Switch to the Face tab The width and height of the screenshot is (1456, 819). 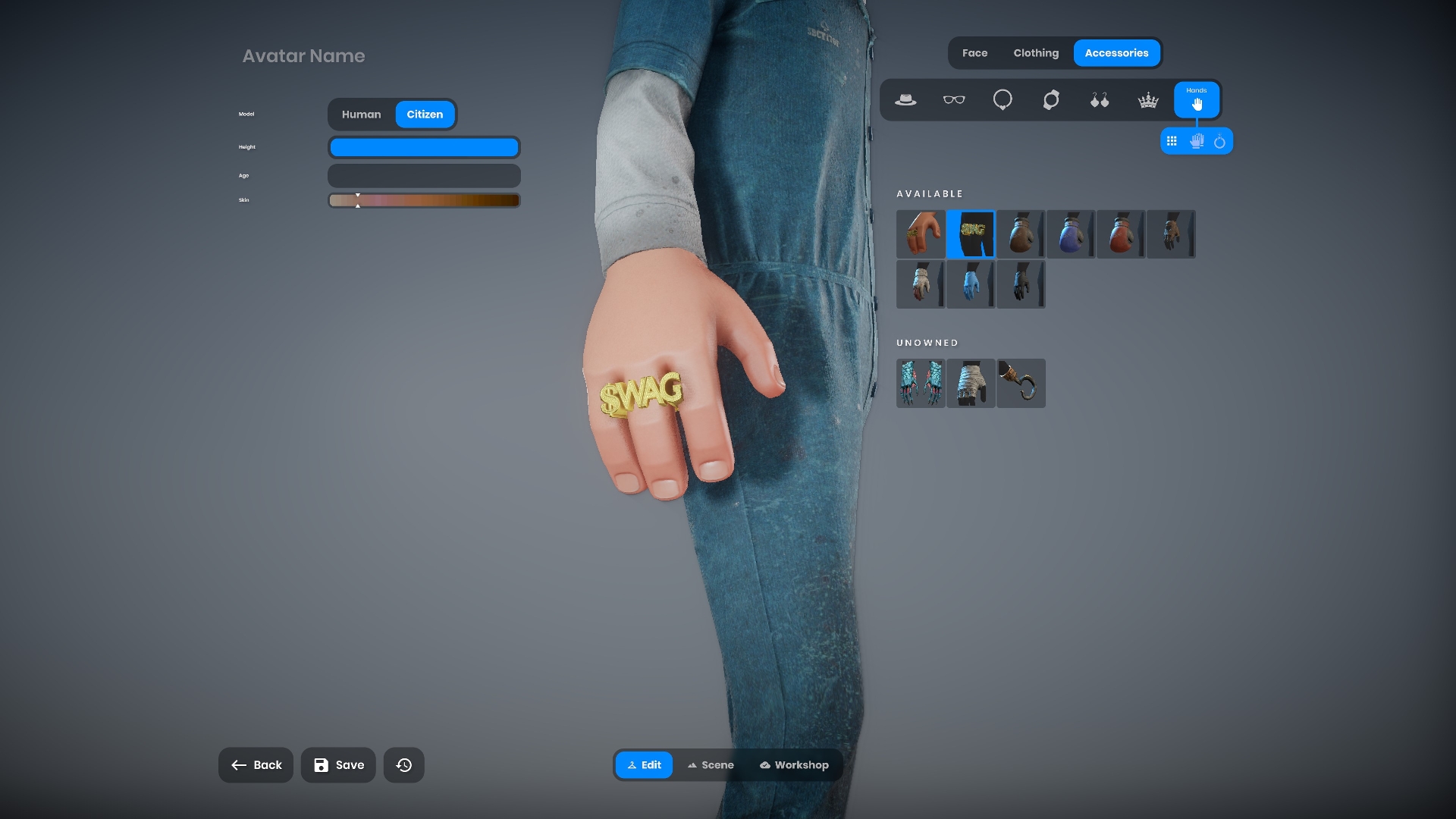(x=974, y=53)
